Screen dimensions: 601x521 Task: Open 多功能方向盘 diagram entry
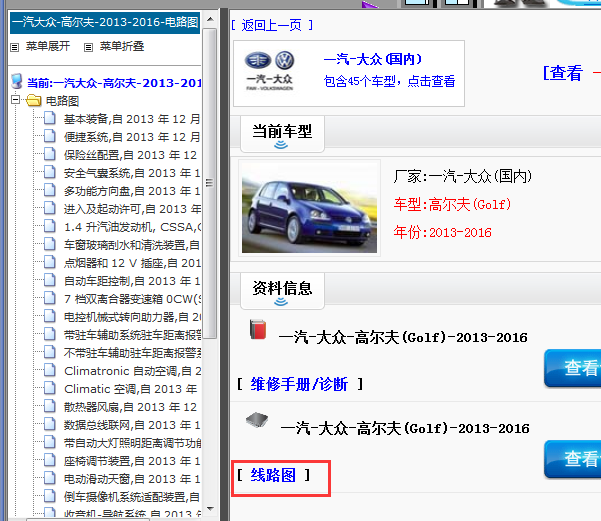point(132,191)
